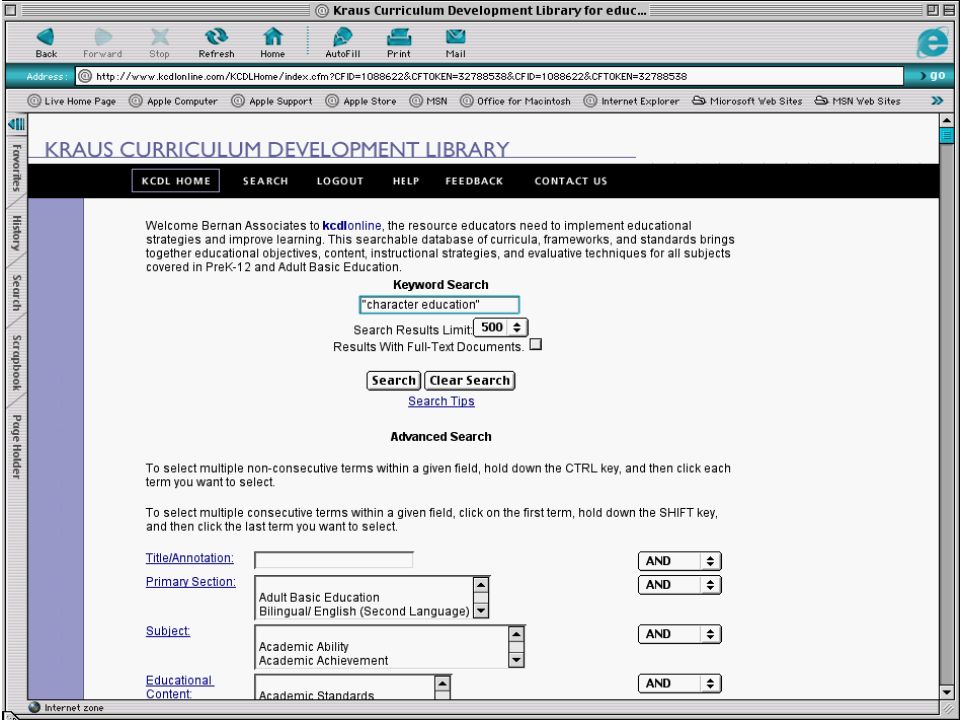
Task: Open the Primary Section link
Action: tap(190, 582)
